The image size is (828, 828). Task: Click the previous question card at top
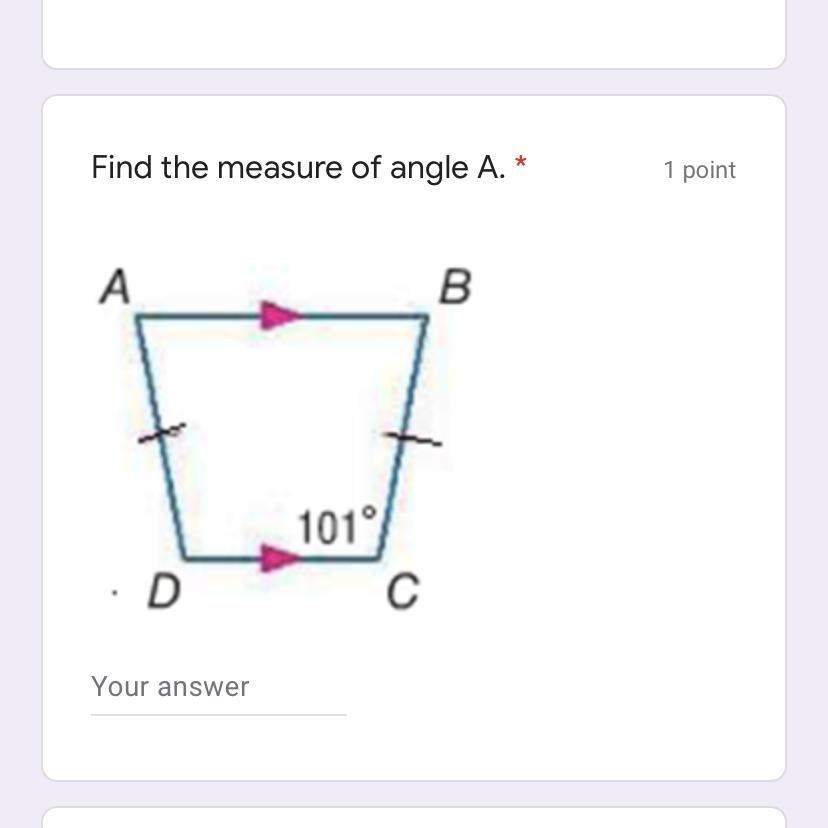click(413, 35)
